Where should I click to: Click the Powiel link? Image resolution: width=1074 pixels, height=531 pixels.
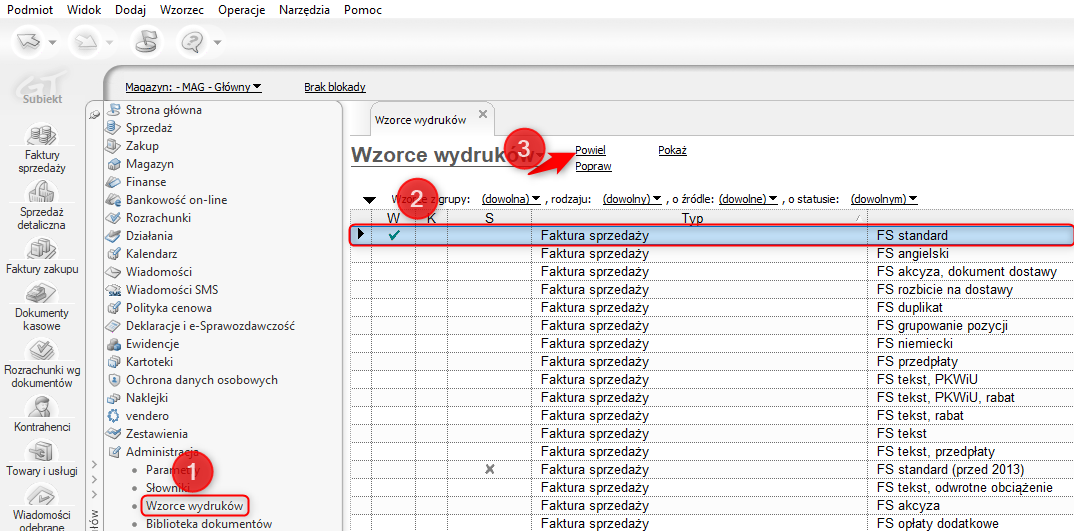point(590,150)
